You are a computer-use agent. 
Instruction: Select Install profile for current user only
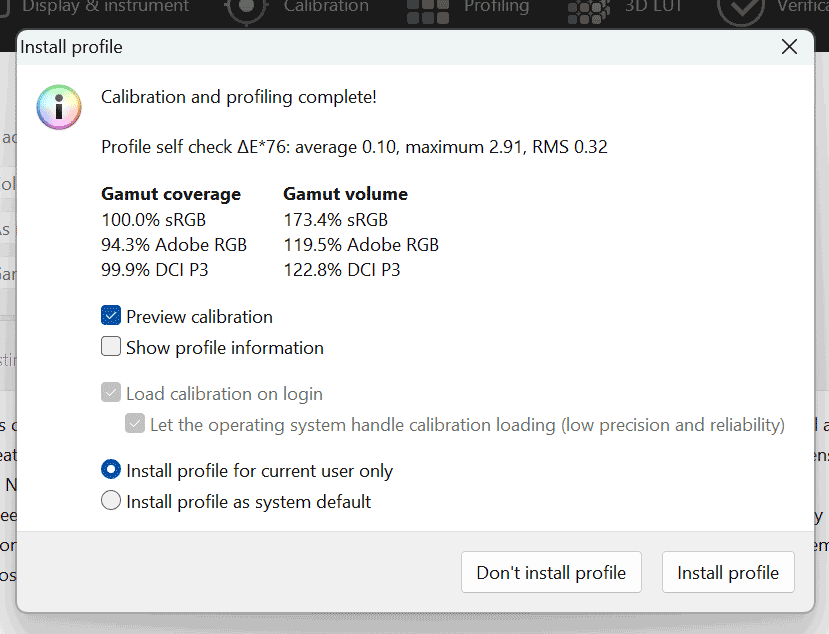(110, 470)
